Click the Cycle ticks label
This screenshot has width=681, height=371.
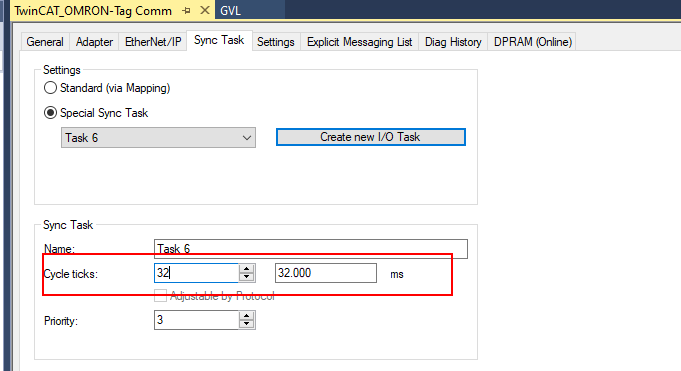(x=71, y=274)
